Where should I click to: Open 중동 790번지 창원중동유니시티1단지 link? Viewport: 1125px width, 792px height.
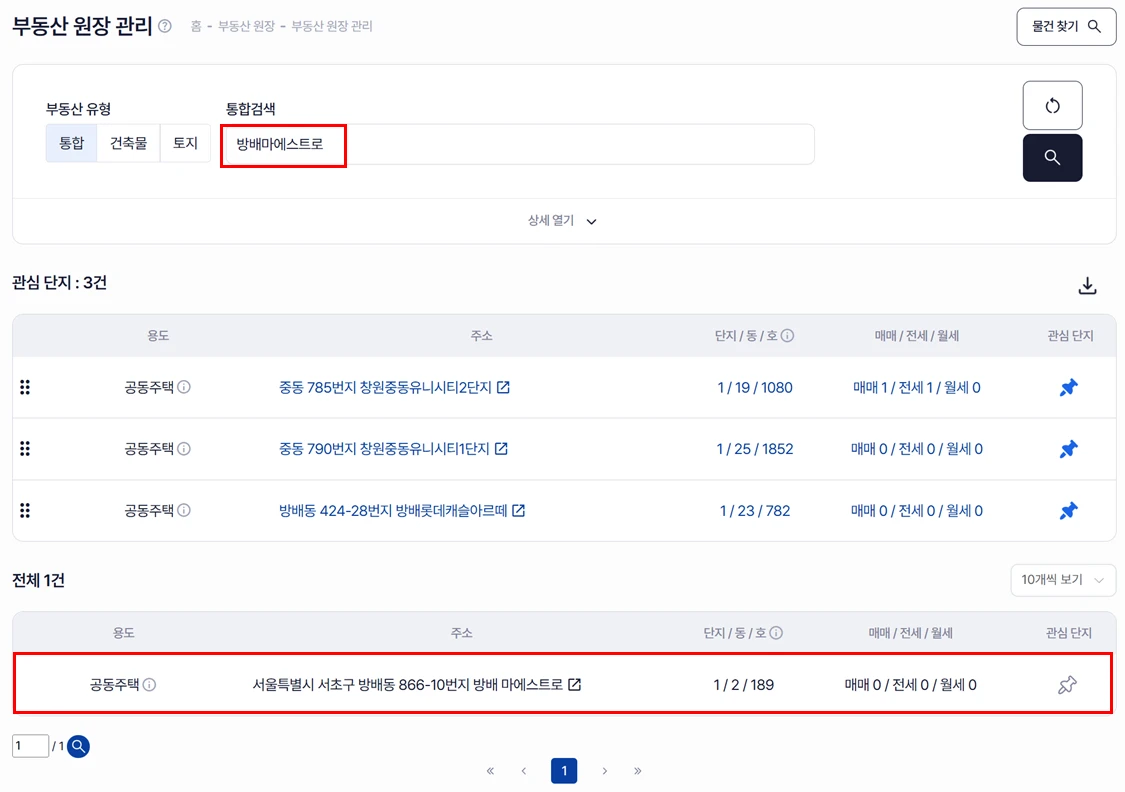pyautogui.click(x=384, y=449)
